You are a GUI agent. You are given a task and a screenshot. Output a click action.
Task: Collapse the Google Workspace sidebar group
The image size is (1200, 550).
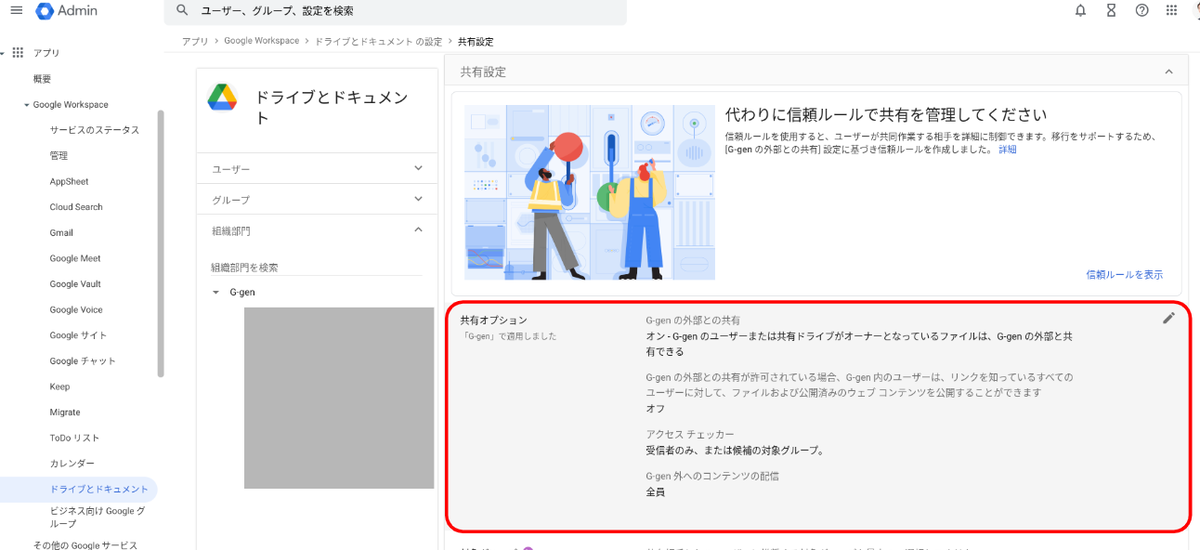click(x=26, y=105)
